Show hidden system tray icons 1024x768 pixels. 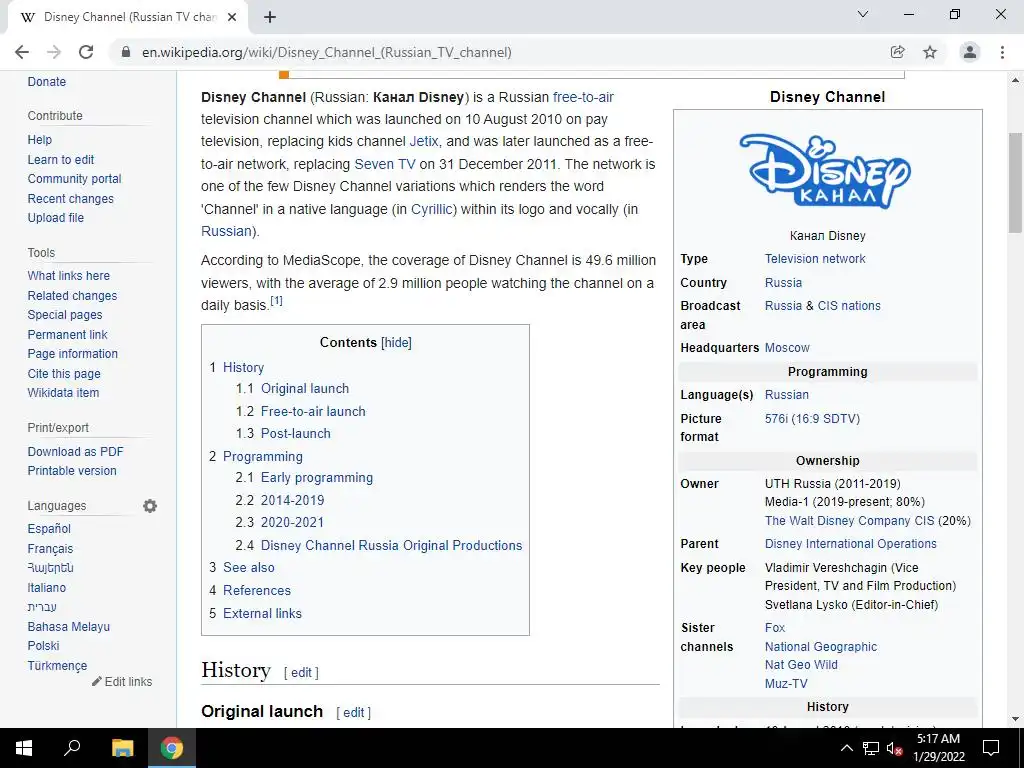(x=846, y=748)
